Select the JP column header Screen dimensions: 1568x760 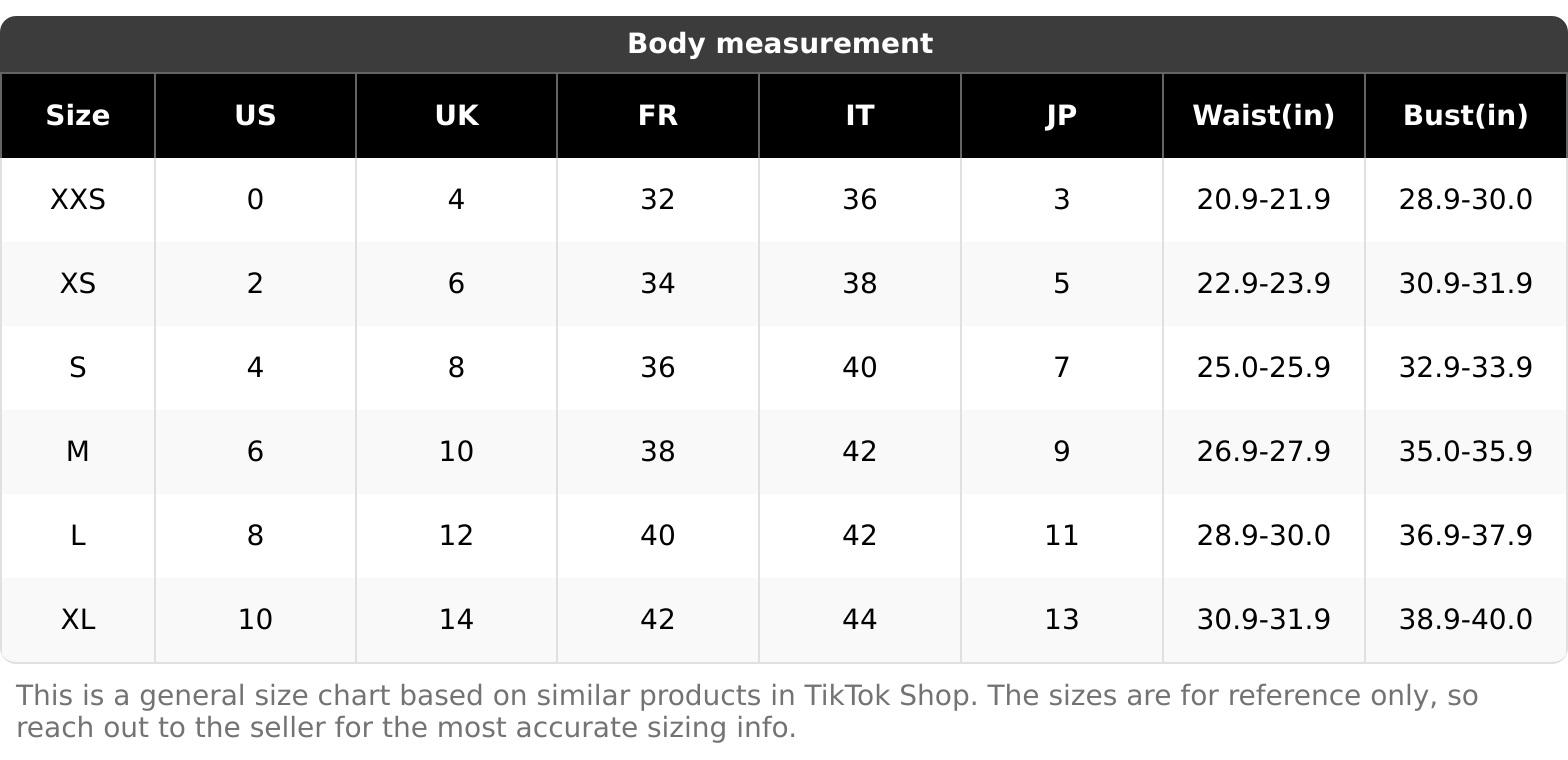[1062, 116]
